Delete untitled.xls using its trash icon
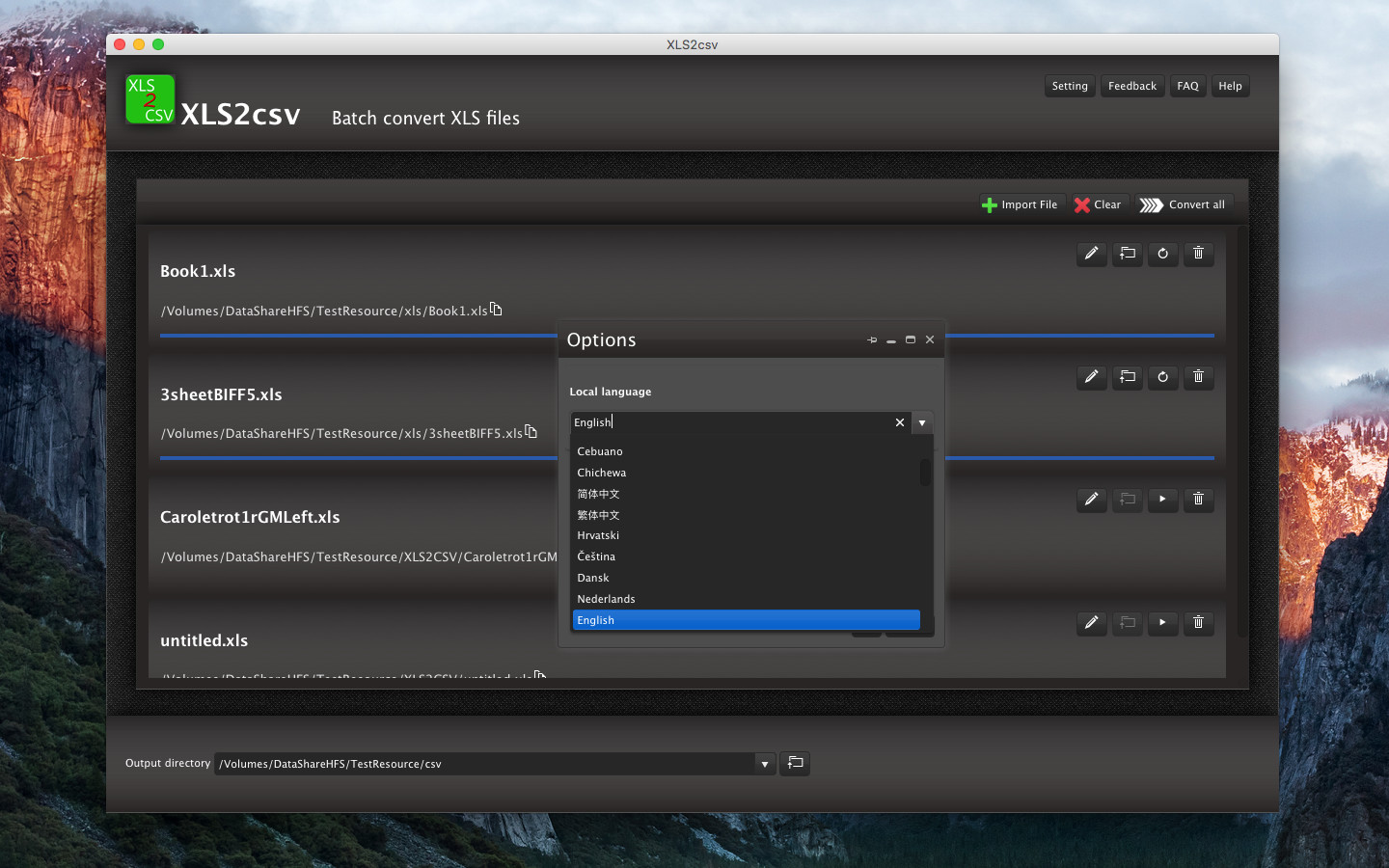1389x868 pixels. point(1198,623)
